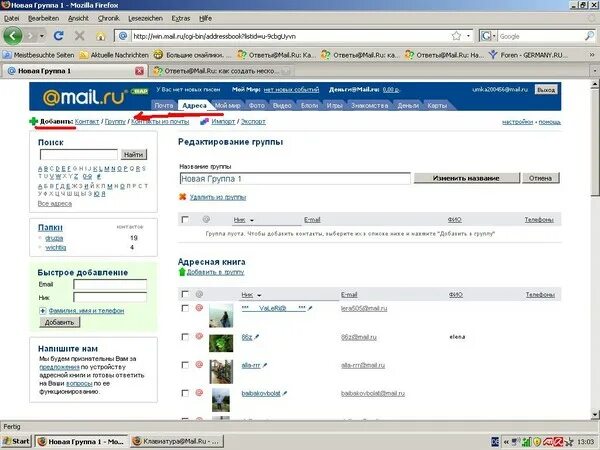Check the box for contact ValeRi@
Image resolution: width=600 pixels, height=450 pixels.
click(185, 308)
